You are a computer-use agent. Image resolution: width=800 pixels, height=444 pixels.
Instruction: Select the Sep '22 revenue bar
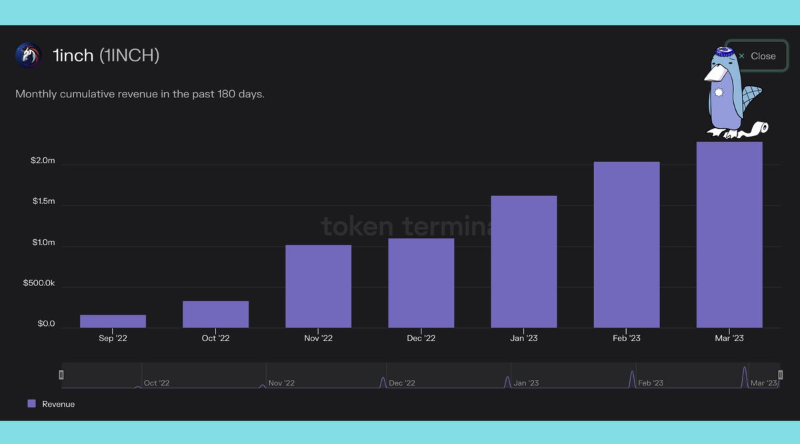pos(113,321)
